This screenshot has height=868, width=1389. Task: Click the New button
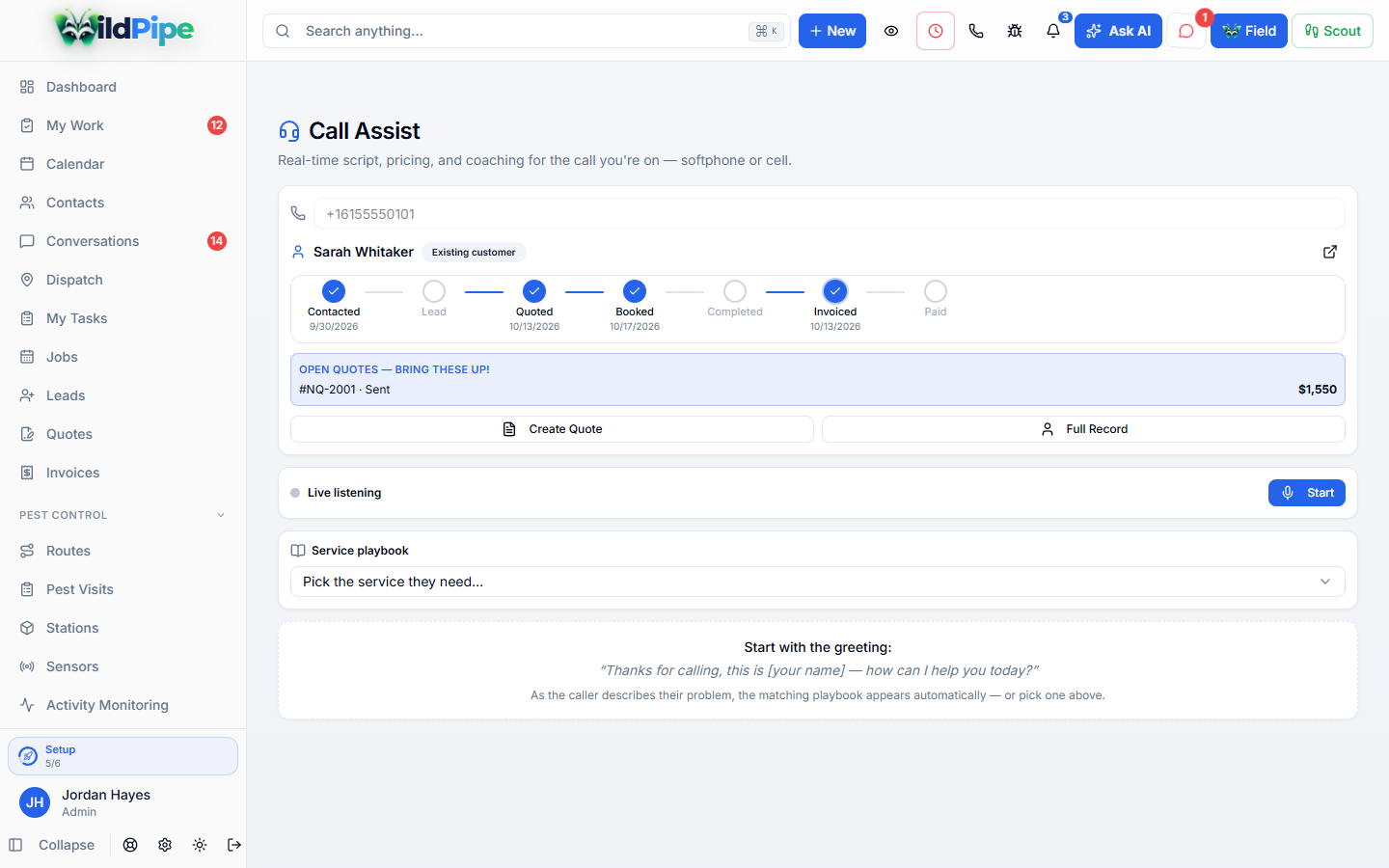tap(832, 31)
